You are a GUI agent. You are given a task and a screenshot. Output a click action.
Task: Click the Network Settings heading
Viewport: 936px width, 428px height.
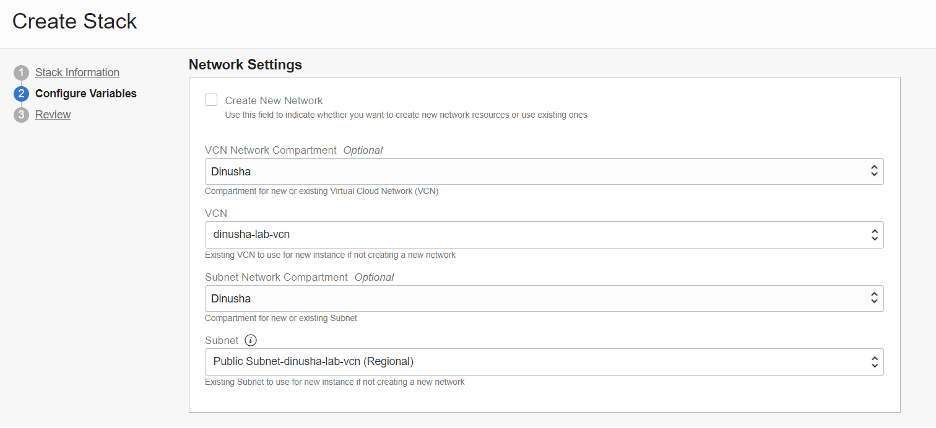pos(245,64)
